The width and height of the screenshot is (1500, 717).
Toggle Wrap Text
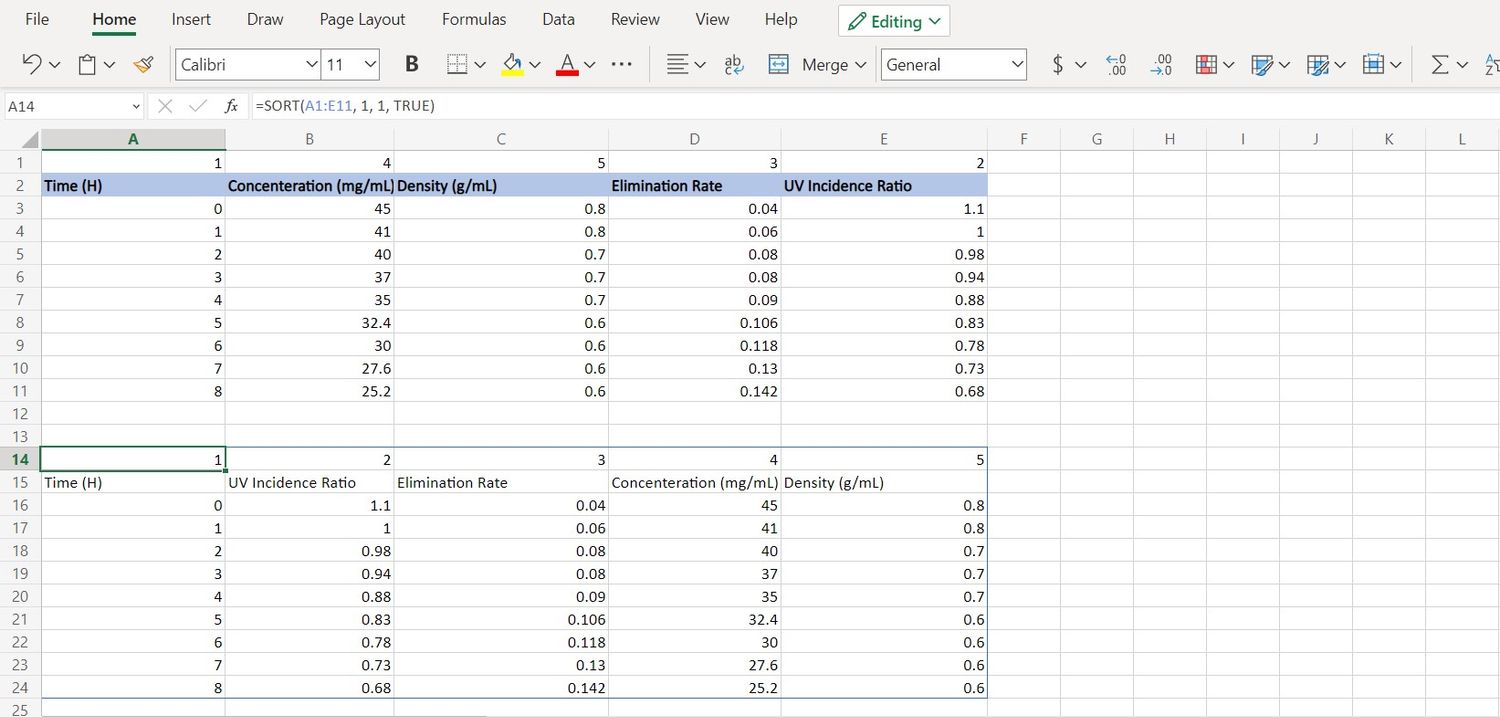coord(733,64)
